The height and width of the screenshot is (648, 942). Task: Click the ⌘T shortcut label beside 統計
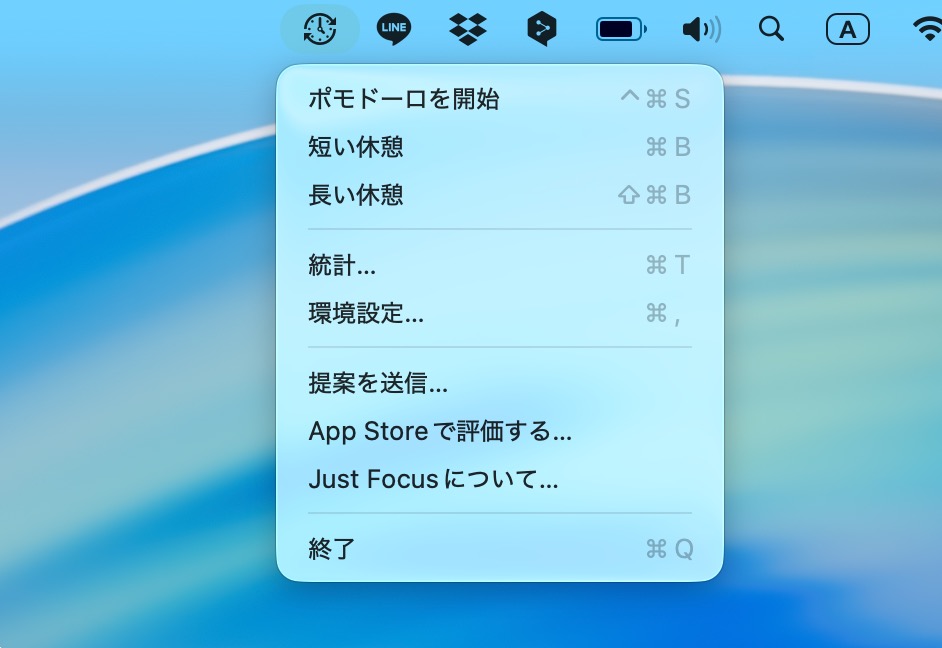pyautogui.click(x=668, y=264)
